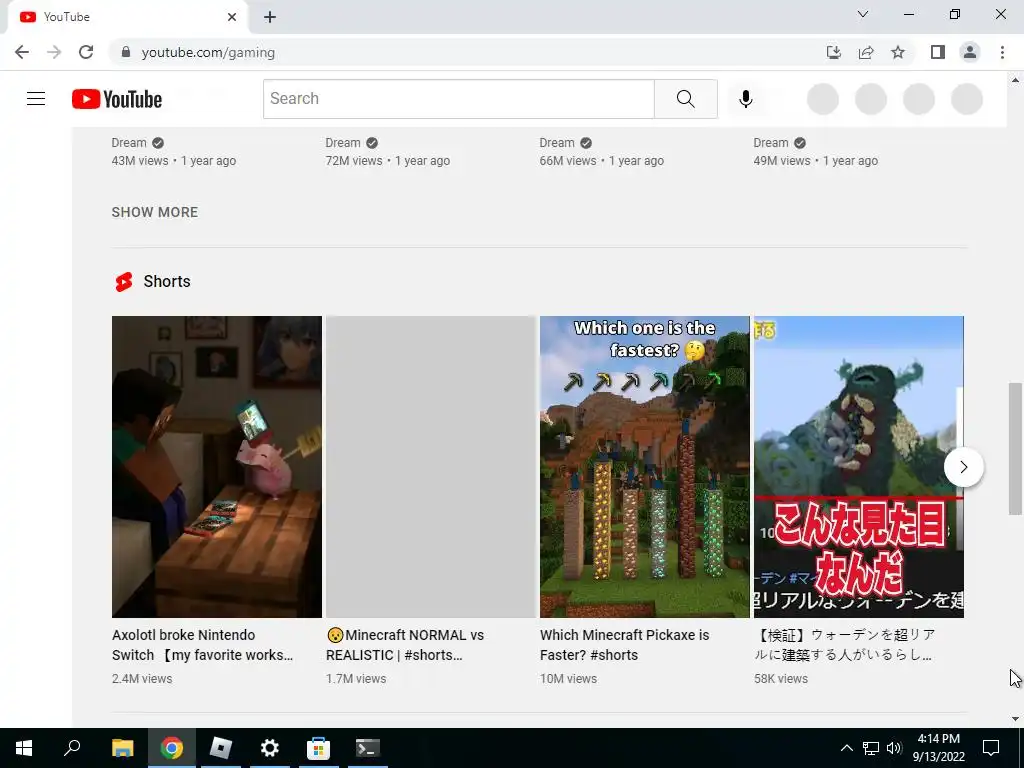Viewport: 1024px width, 768px height.
Task: Open Microsoft Store from taskbar
Action: [318, 748]
